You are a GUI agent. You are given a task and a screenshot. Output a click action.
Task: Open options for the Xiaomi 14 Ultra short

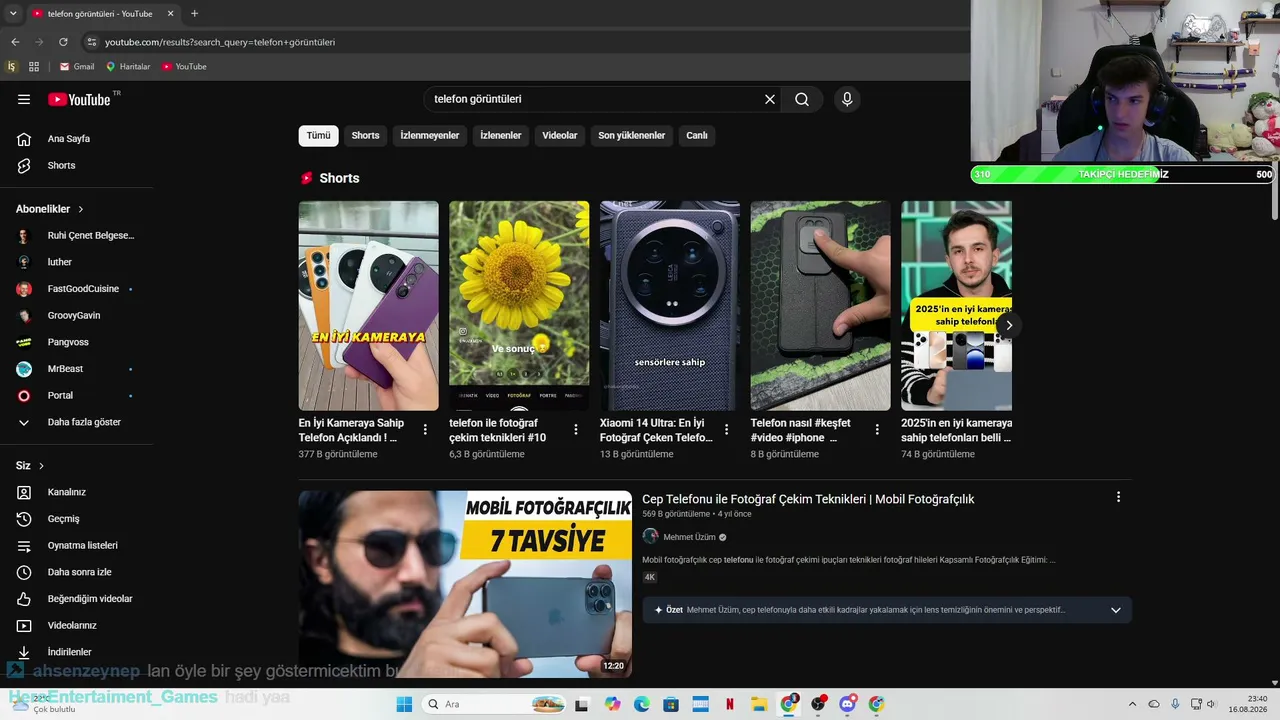[727, 429]
